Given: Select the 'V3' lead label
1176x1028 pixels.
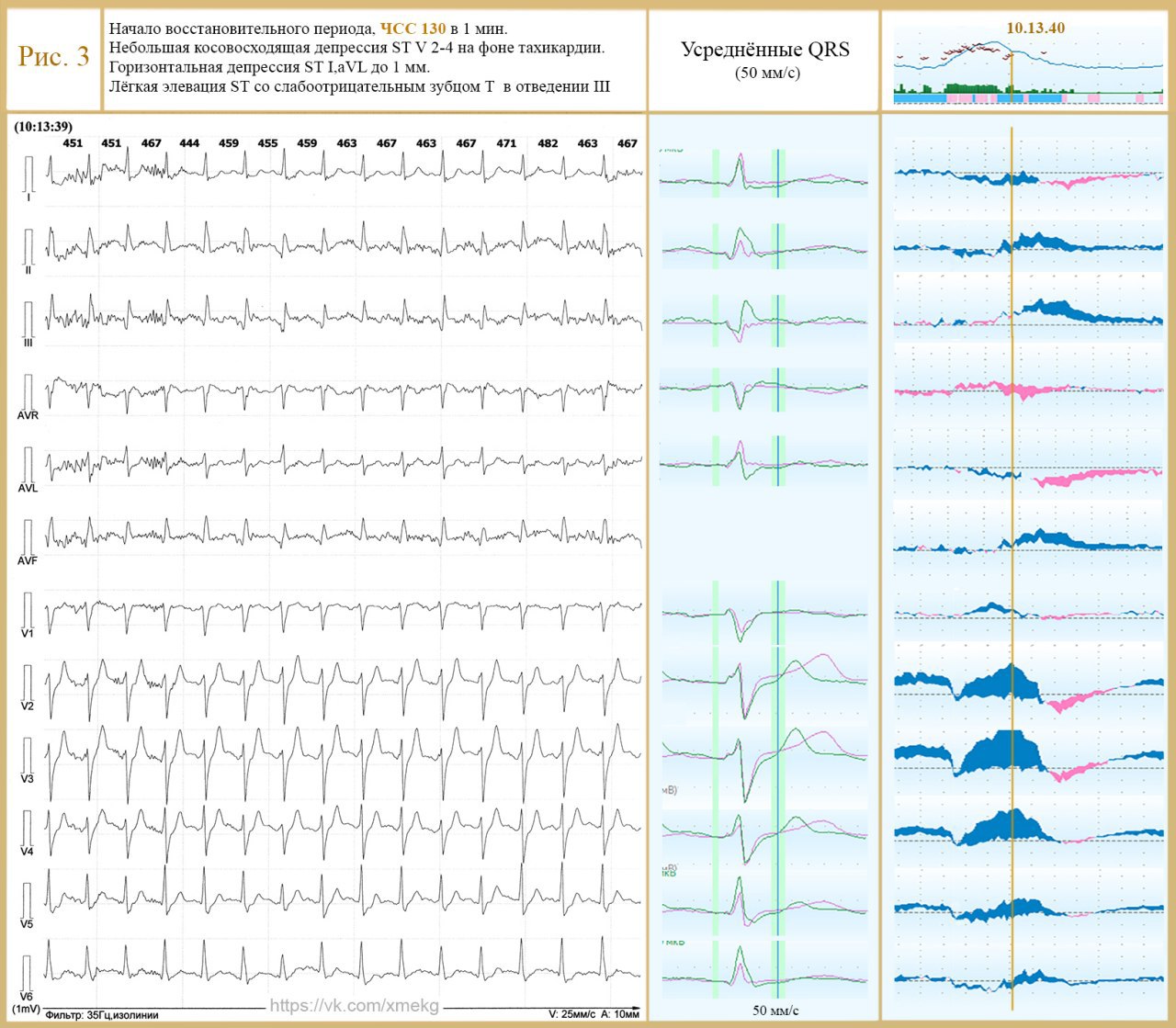Looking at the screenshot, I should pyautogui.click(x=28, y=779).
